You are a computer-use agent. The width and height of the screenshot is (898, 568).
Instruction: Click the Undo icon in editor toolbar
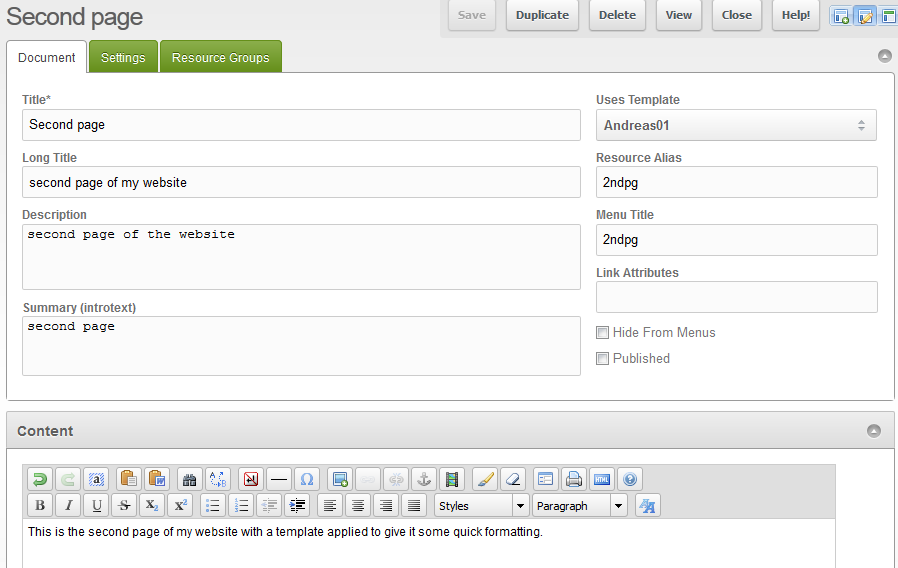point(40,479)
